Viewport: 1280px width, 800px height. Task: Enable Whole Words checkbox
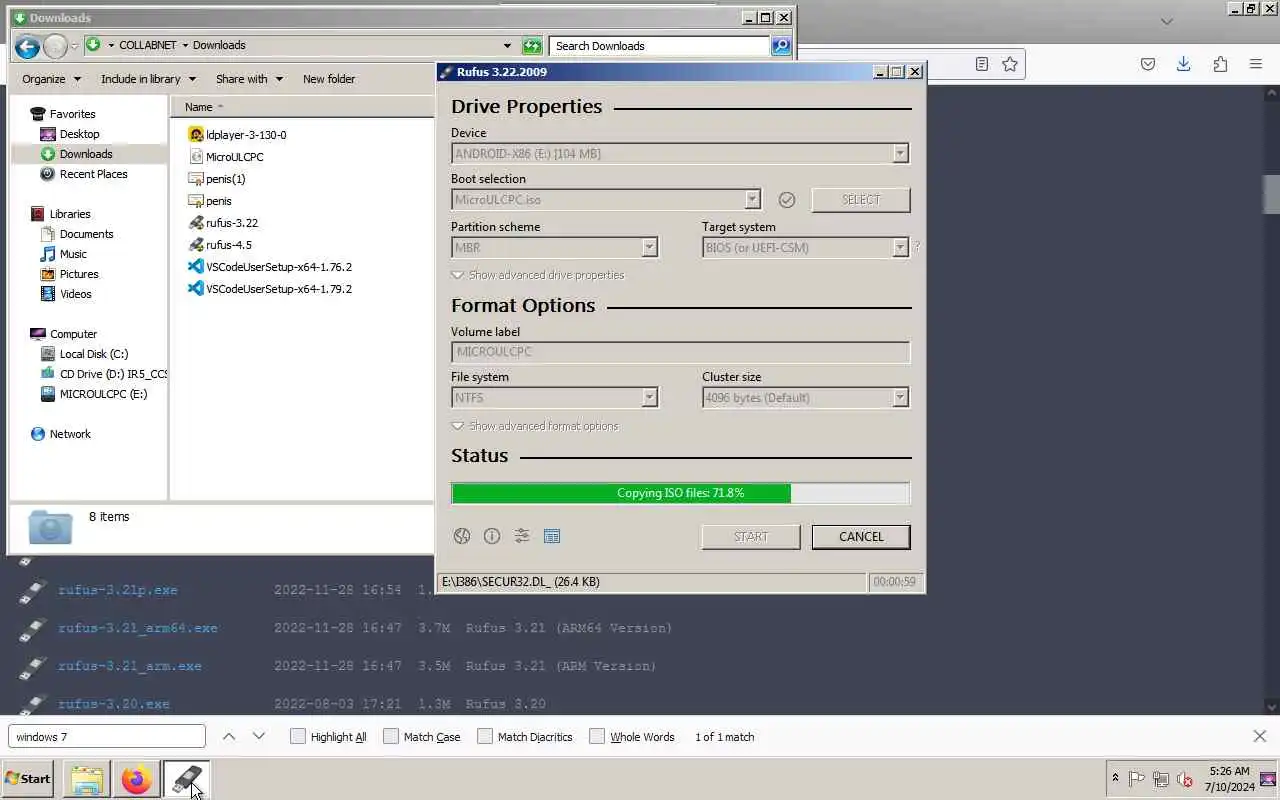tap(597, 736)
